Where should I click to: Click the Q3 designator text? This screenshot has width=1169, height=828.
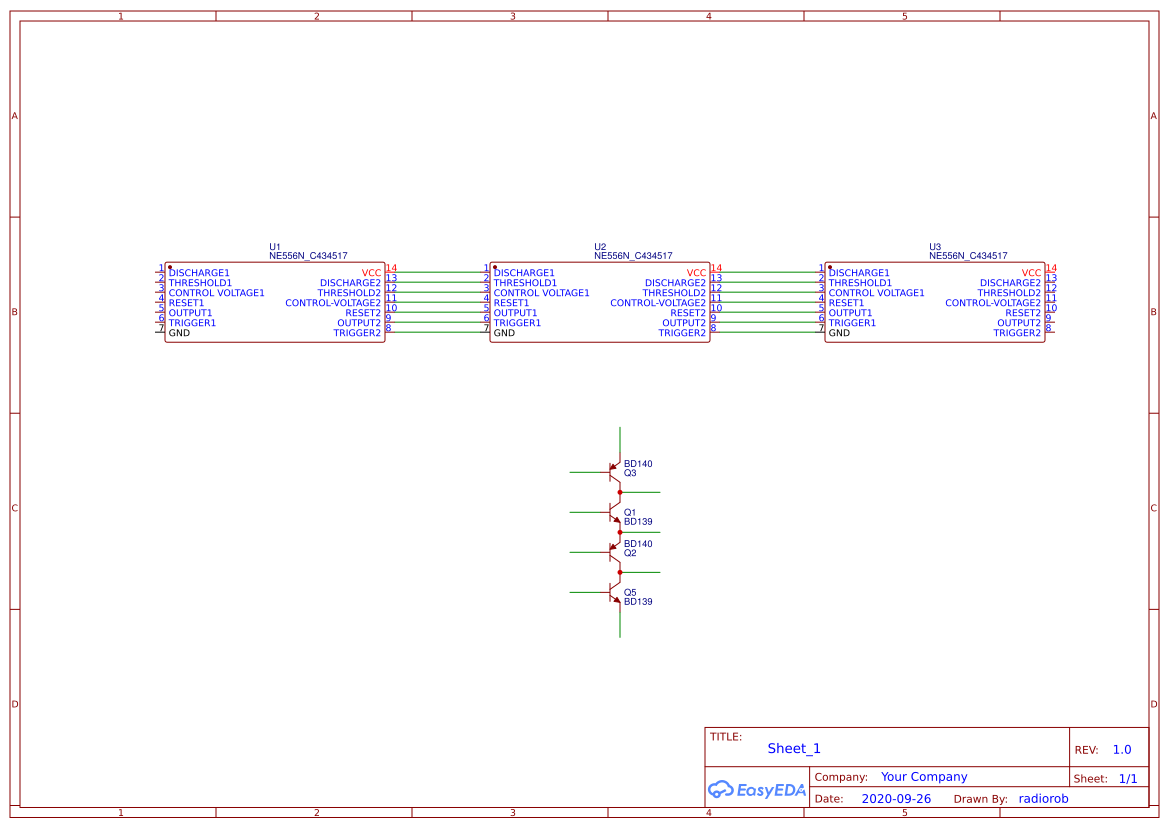[x=630, y=473]
